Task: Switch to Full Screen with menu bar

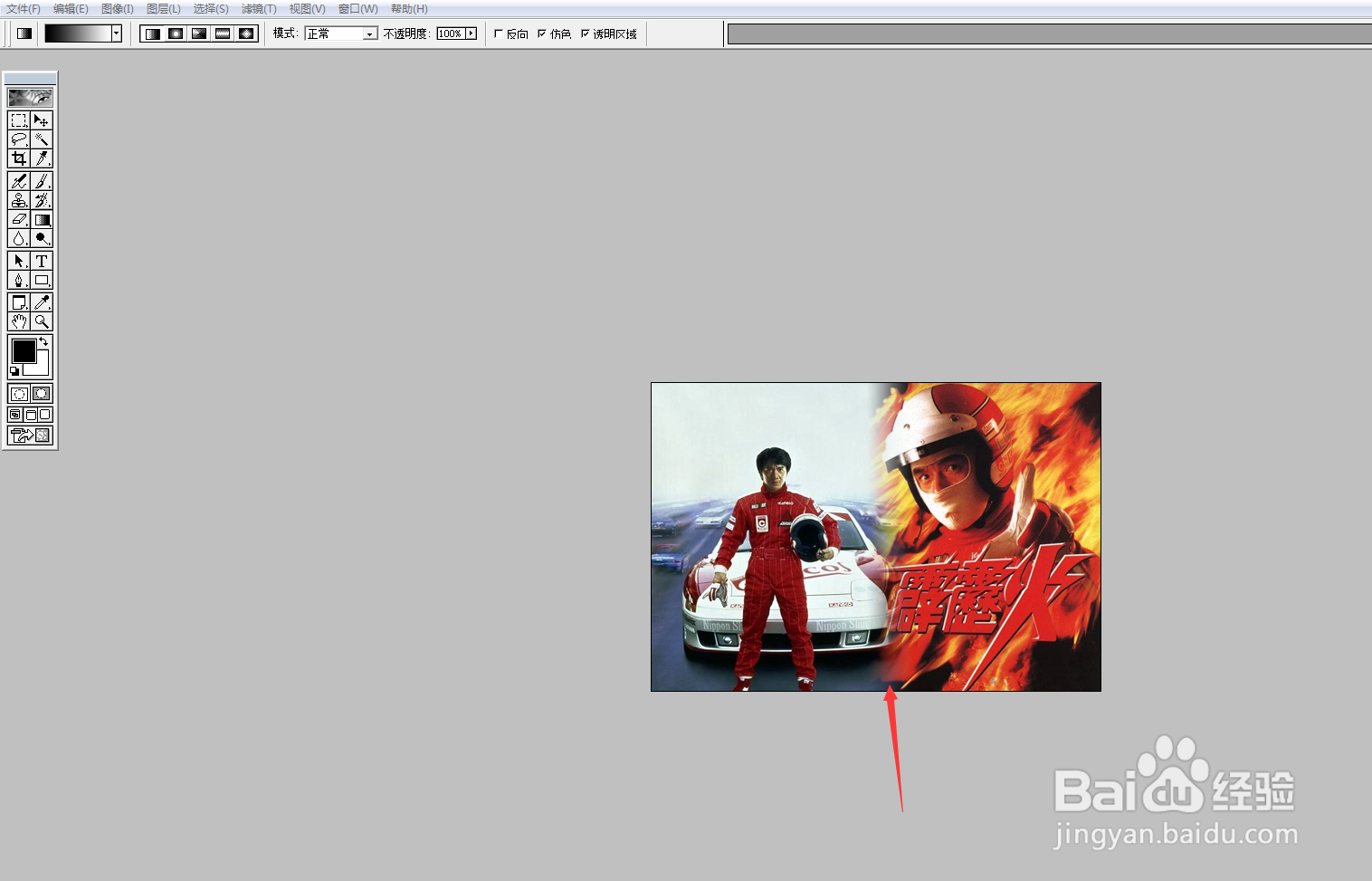Action: point(30,415)
